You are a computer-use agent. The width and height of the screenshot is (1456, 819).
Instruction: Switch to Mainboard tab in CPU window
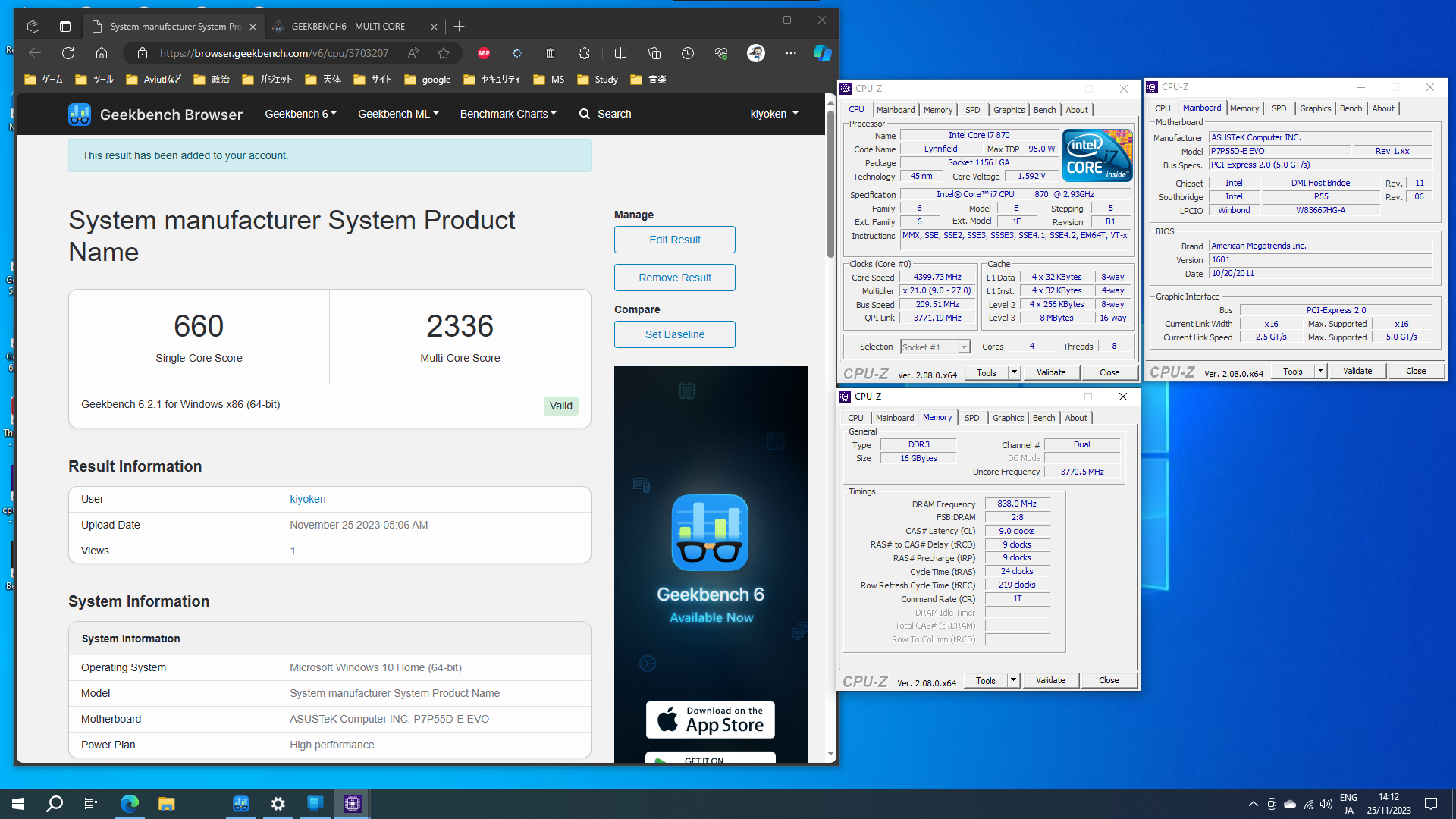(x=896, y=110)
